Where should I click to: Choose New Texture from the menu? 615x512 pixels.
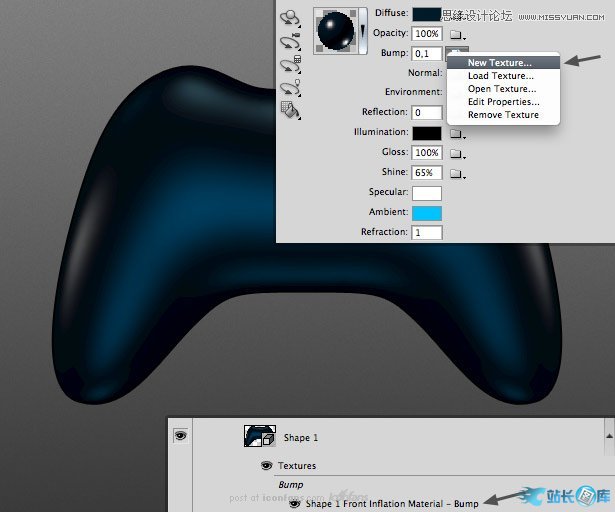click(x=500, y=63)
